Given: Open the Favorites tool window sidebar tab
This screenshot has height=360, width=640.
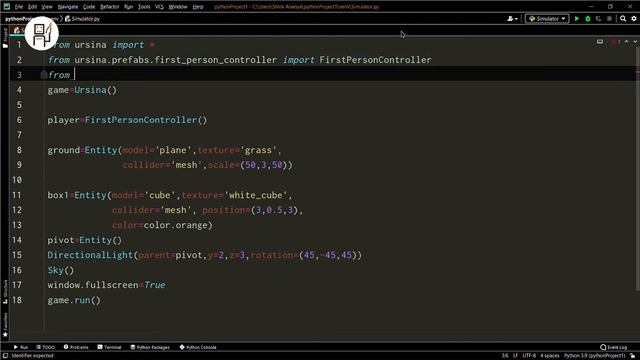Looking at the screenshot, I should pos(5,325).
